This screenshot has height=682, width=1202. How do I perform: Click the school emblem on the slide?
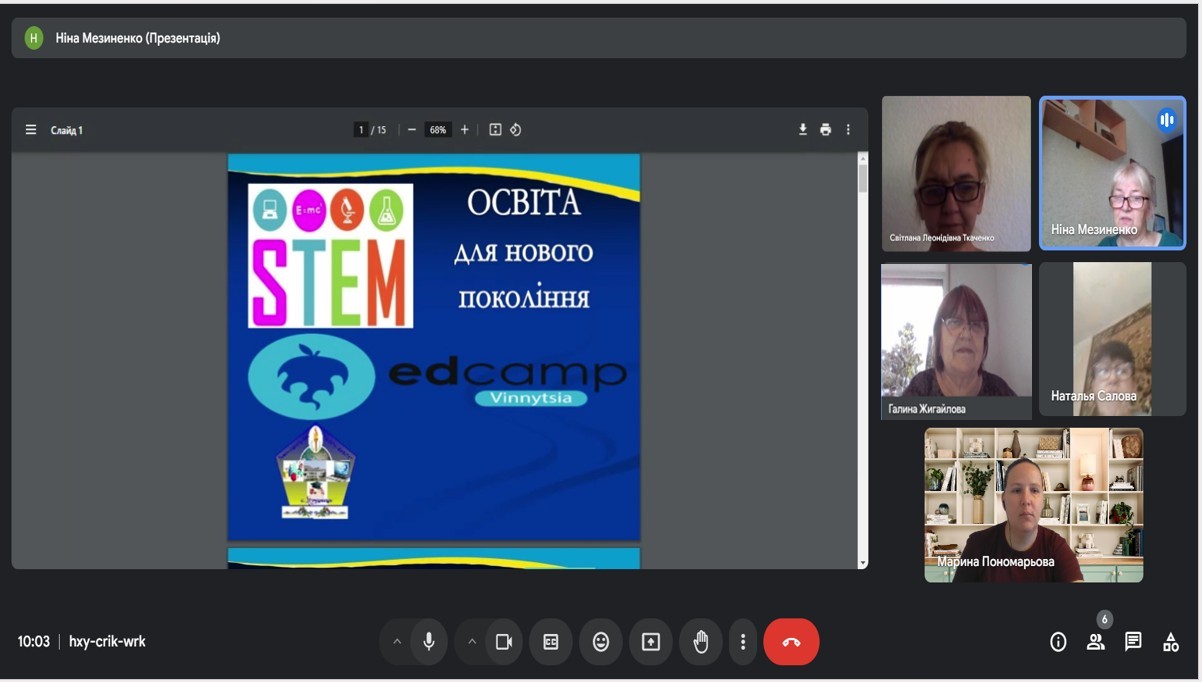[315, 472]
